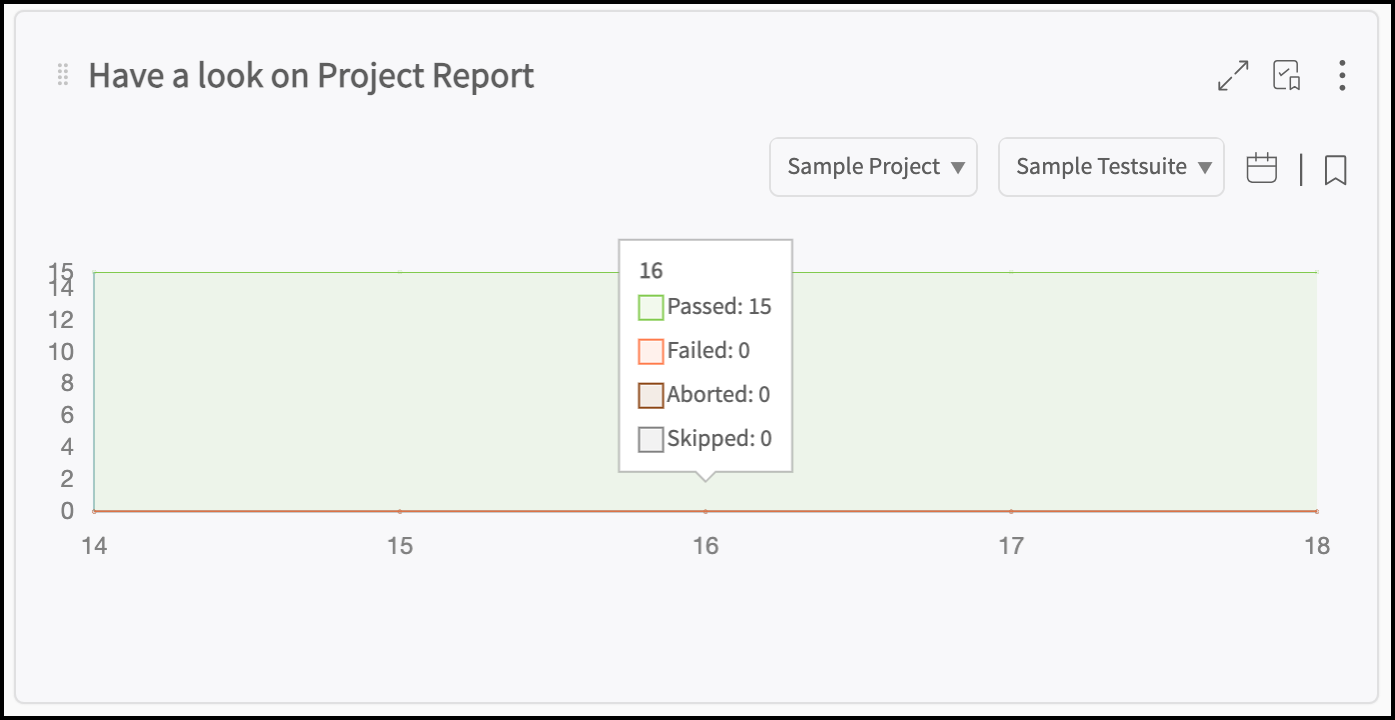1395x720 pixels.
Task: Click the gray Skipped color swatch
Action: (x=651, y=439)
